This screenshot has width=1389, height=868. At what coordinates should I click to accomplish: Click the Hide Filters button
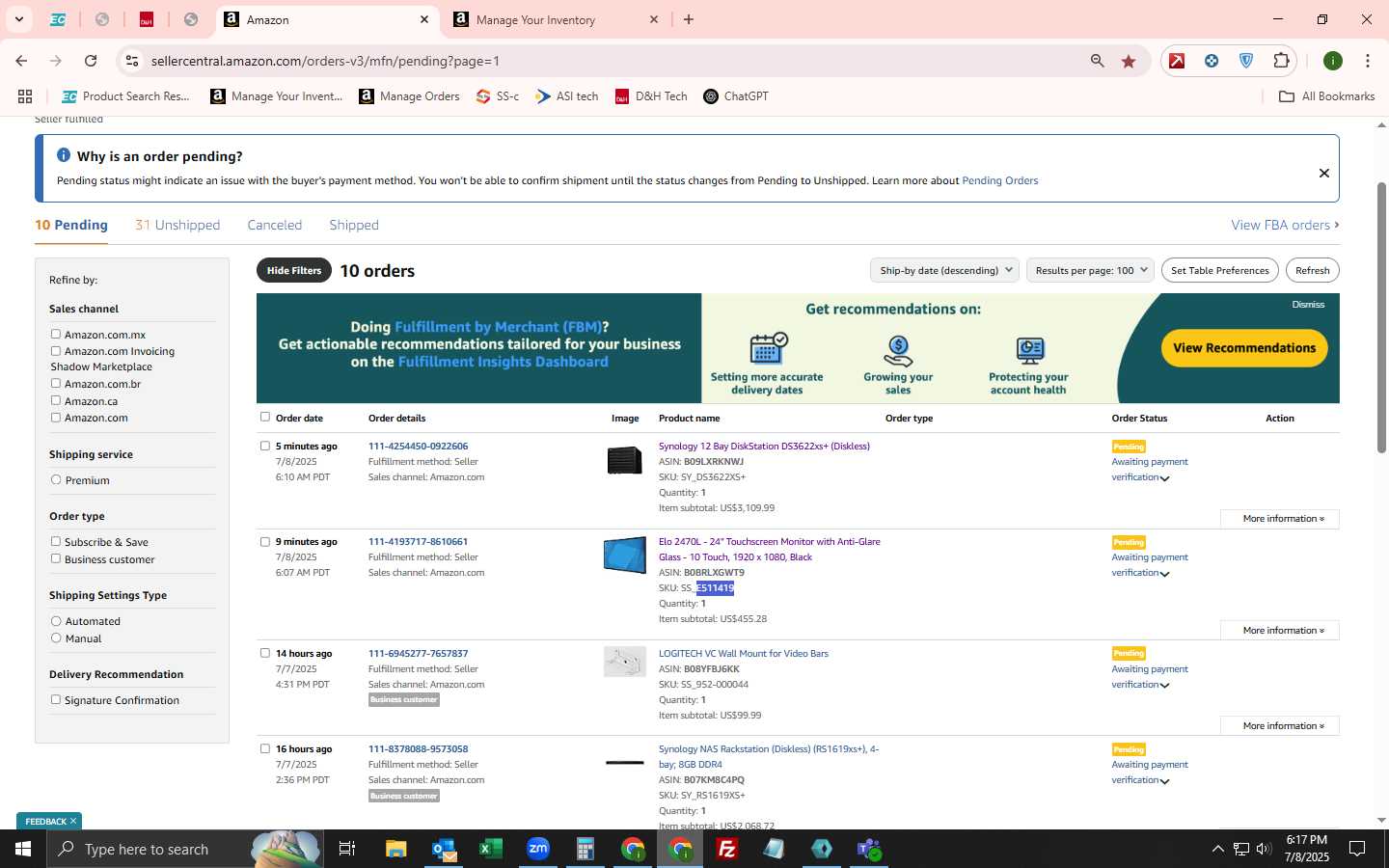(x=294, y=270)
